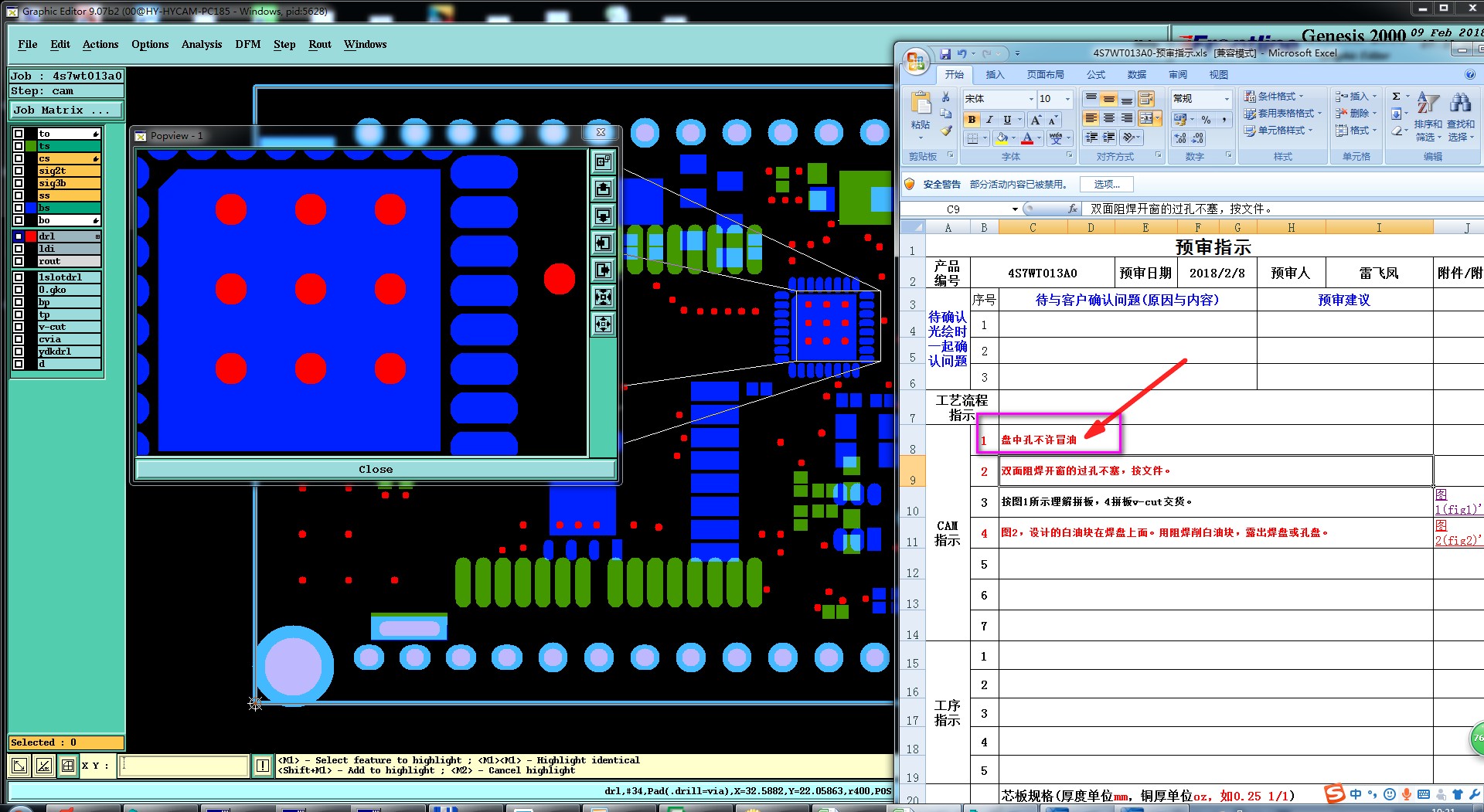1484x812 pixels.
Task: Click the third Popview side toolbar icon
Action: pos(603,216)
